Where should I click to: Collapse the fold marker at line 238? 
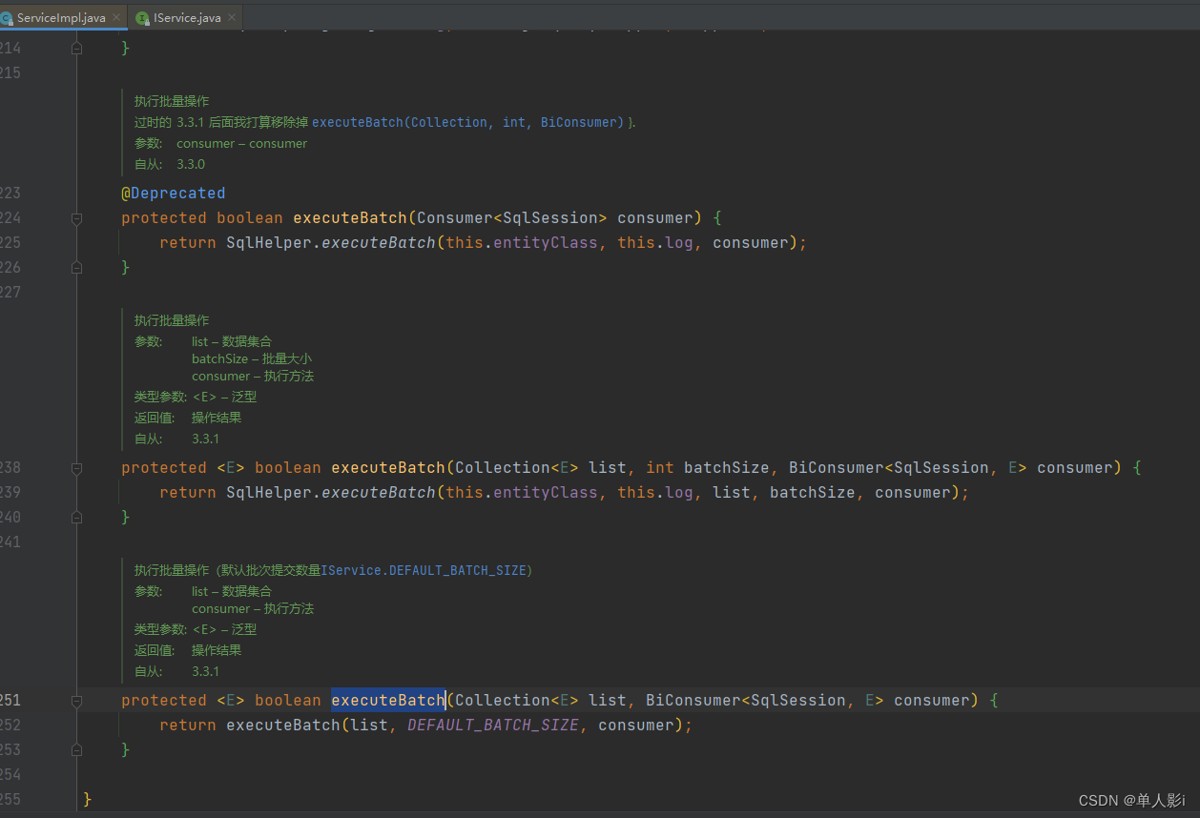click(x=77, y=468)
